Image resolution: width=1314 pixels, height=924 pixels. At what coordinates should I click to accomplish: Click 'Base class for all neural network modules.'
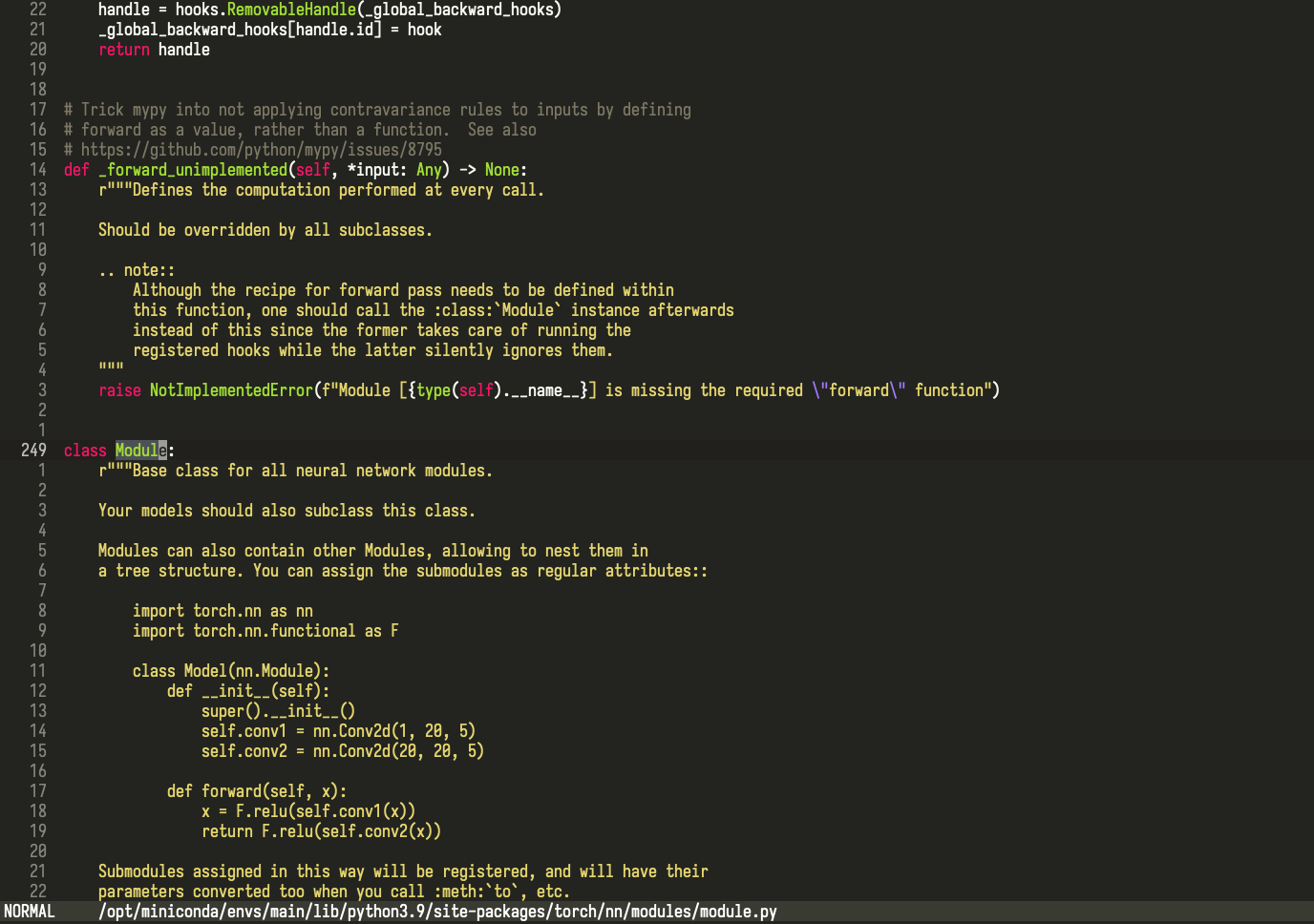[312, 471]
